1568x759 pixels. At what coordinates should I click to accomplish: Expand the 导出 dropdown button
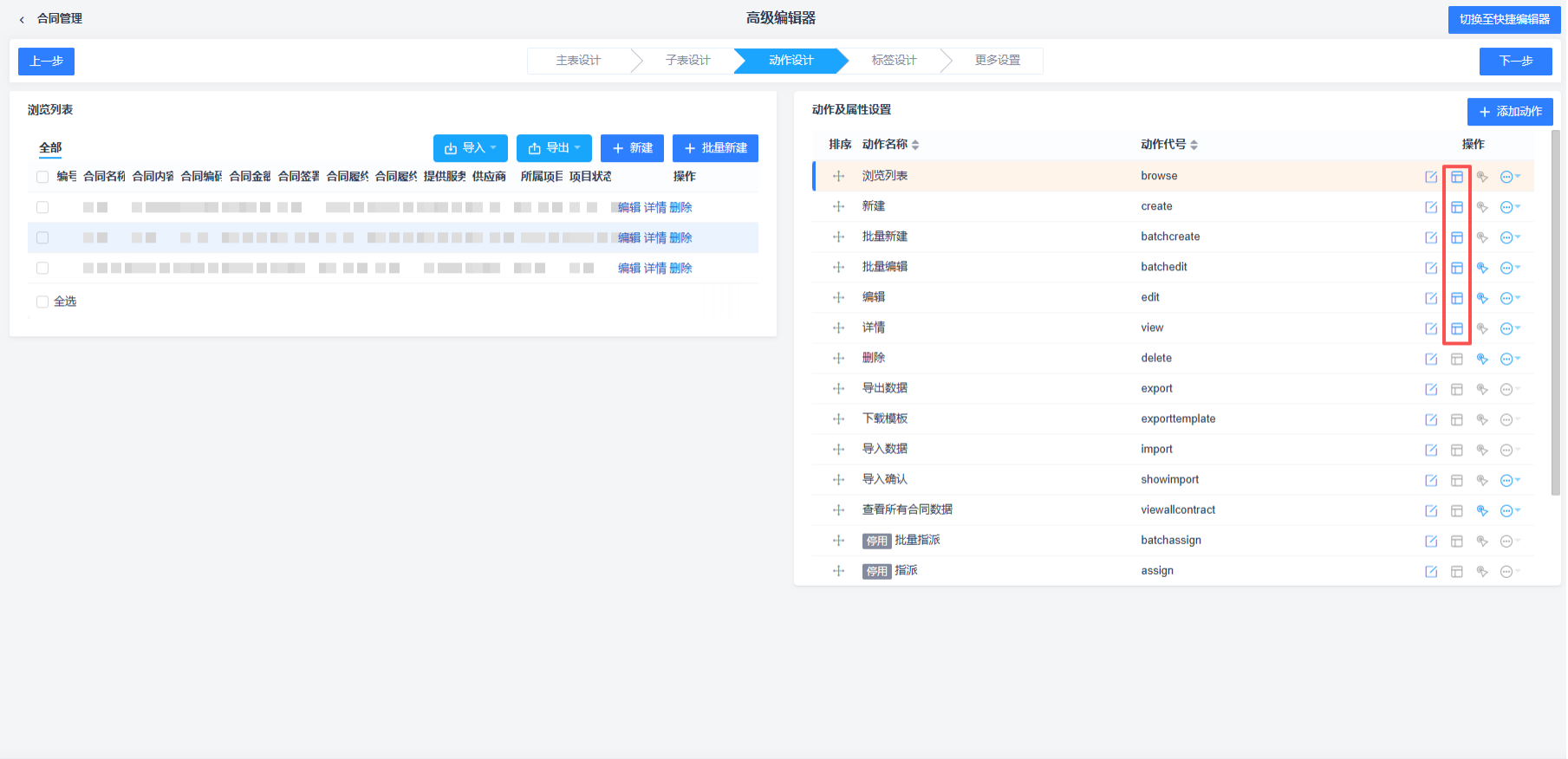click(x=554, y=148)
